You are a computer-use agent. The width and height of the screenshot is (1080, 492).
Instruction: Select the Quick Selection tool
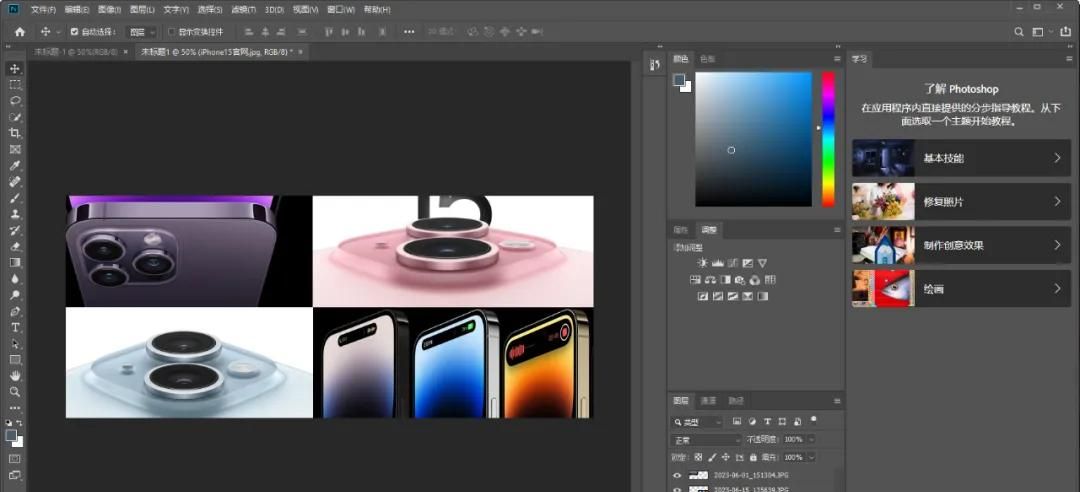point(14,117)
